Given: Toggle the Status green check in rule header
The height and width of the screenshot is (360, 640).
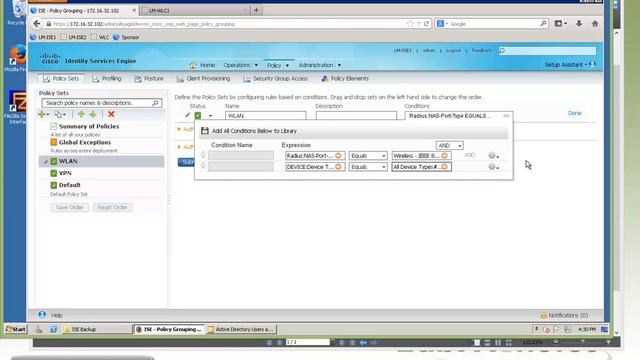Looking at the screenshot, I should [198, 116].
